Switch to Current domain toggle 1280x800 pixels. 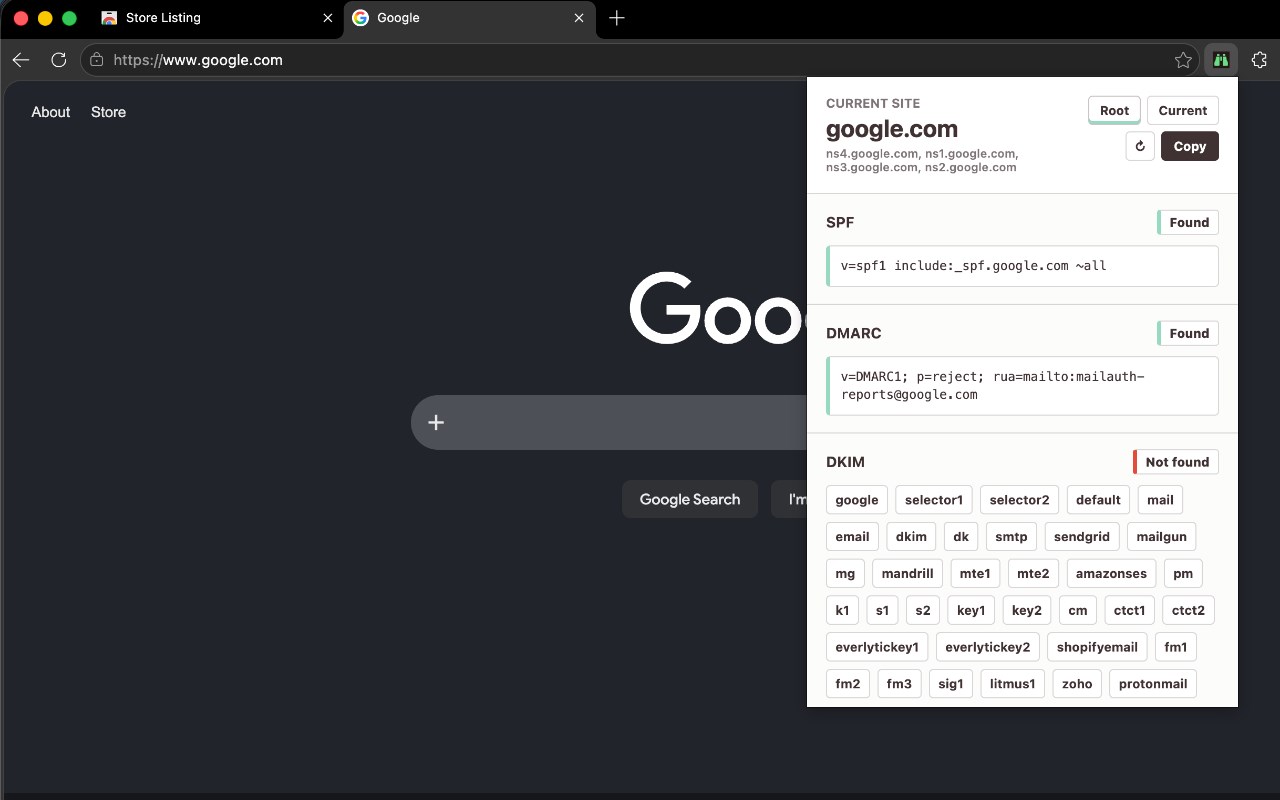[x=1183, y=110]
